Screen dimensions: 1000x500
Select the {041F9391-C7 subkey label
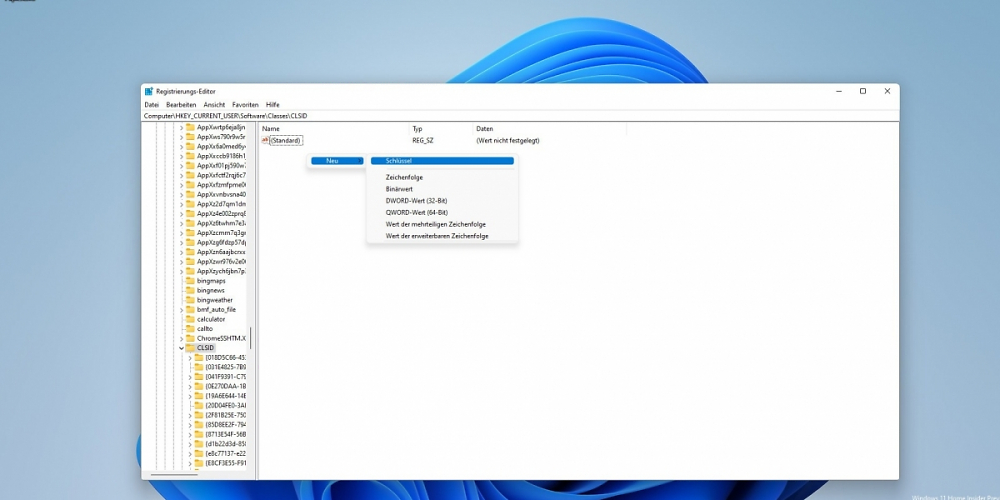(x=226, y=376)
